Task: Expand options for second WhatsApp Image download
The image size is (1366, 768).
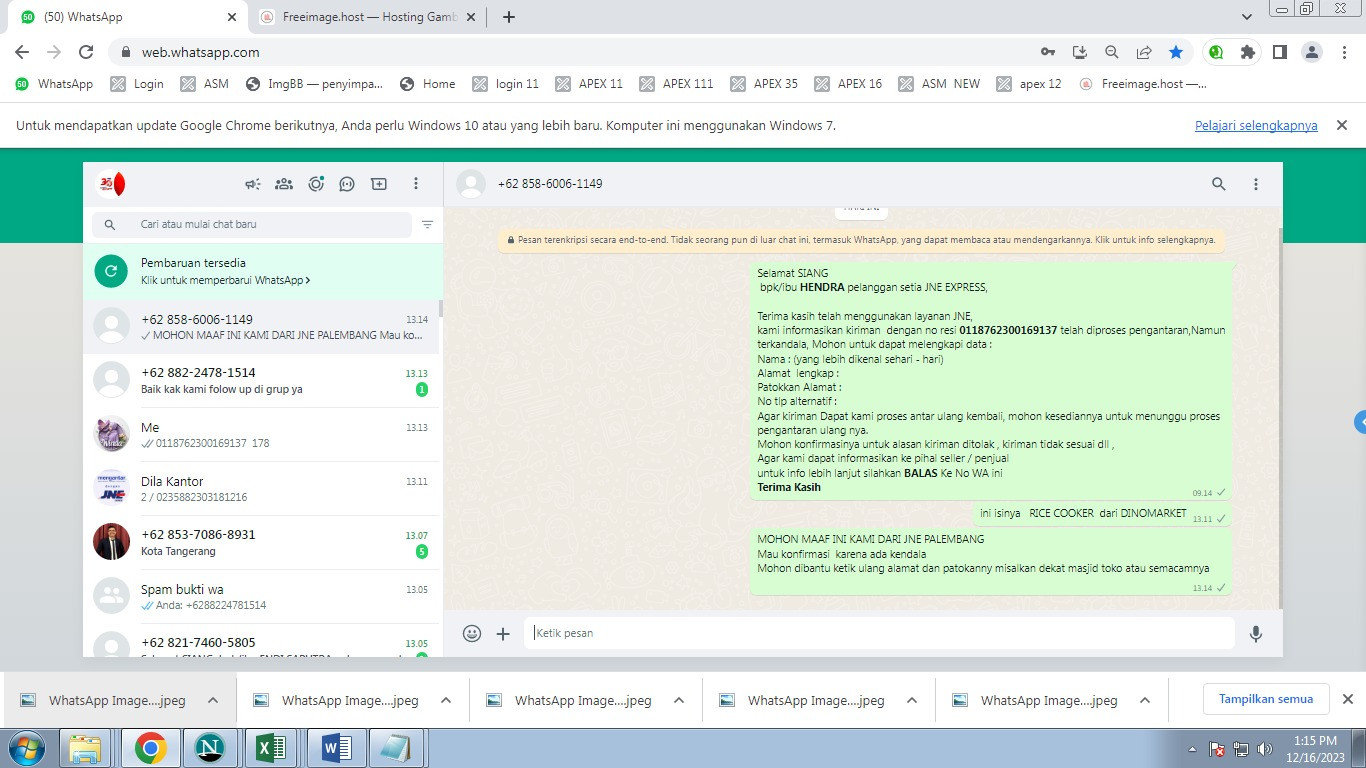Action: point(446,700)
